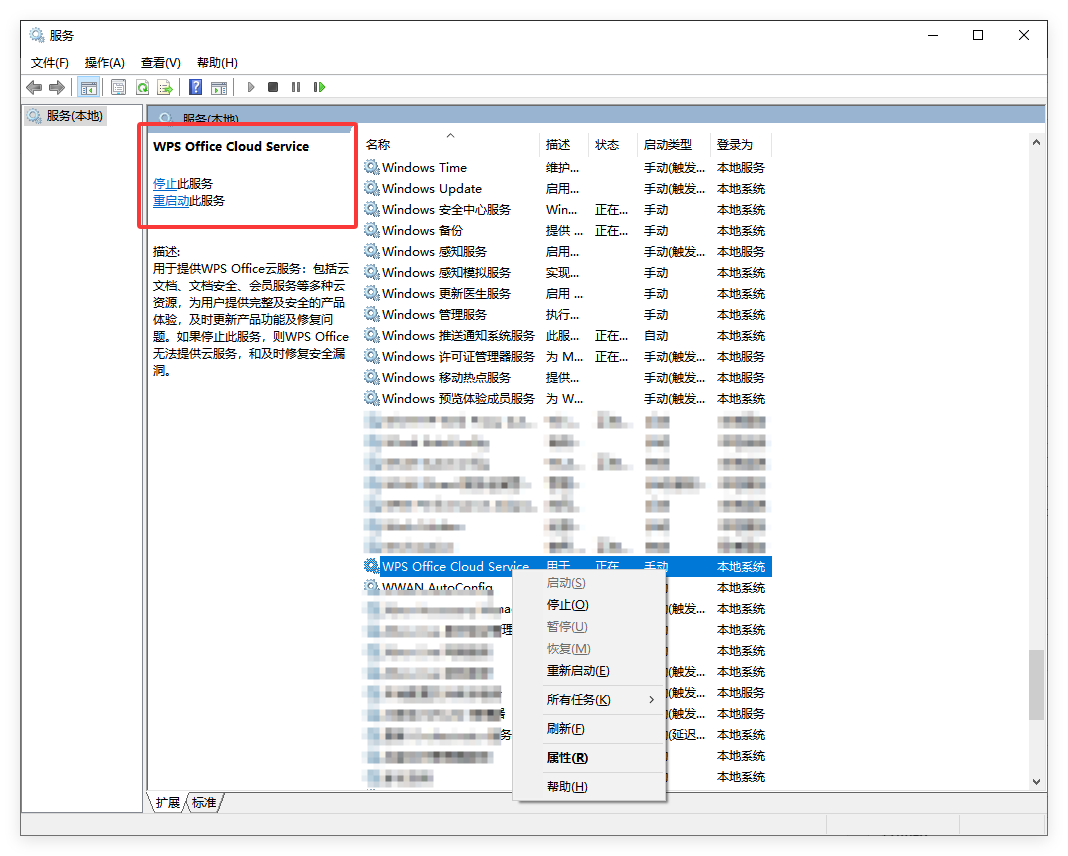Select 属性(R) in the context menu
Image resolution: width=1068 pixels, height=856 pixels.
[567, 757]
